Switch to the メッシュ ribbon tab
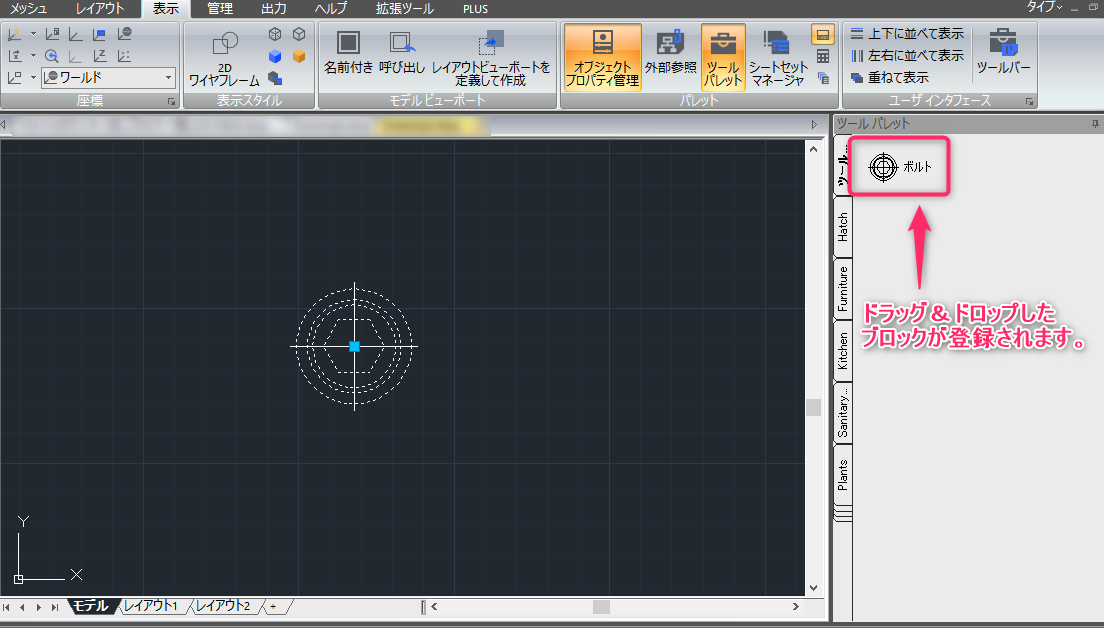1104x638 pixels. click(28, 9)
